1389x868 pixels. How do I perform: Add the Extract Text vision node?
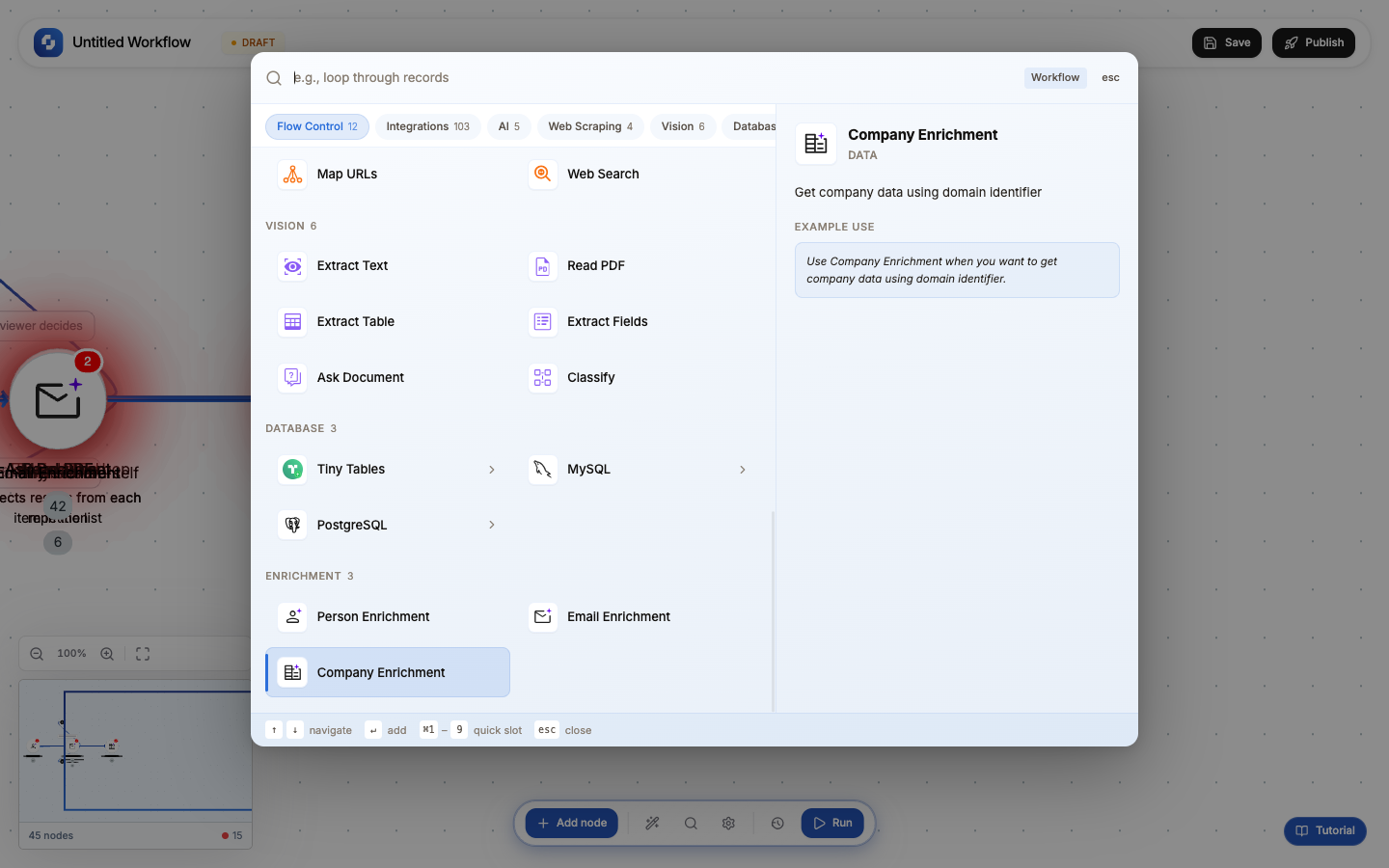coord(388,266)
